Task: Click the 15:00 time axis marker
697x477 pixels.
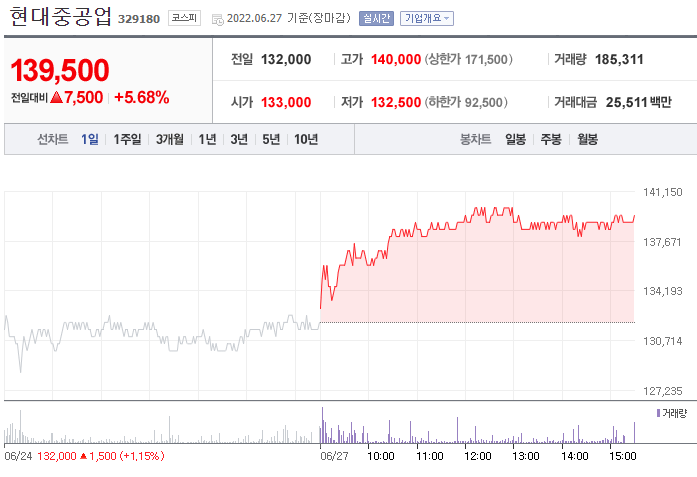Action: coord(623,456)
